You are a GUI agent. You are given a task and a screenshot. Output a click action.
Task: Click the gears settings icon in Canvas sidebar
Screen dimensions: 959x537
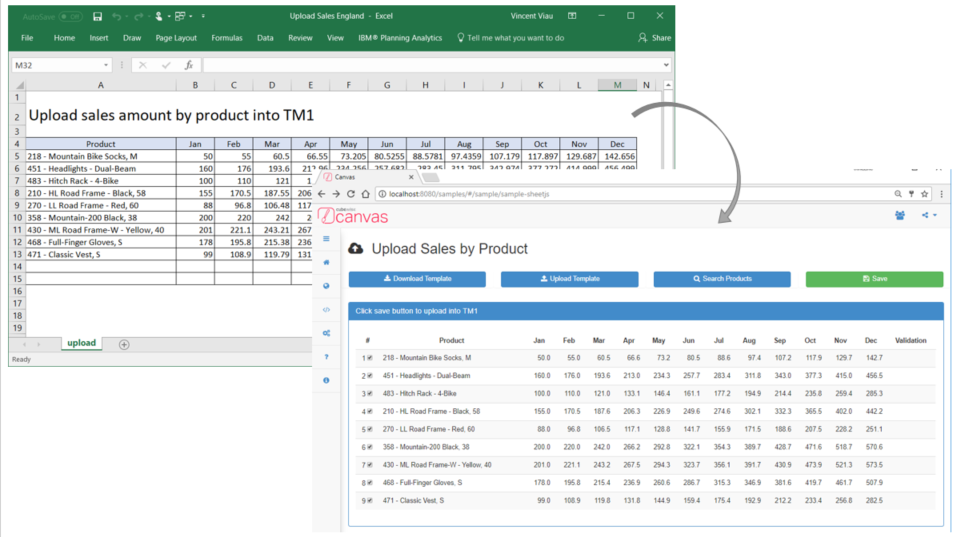point(326,333)
